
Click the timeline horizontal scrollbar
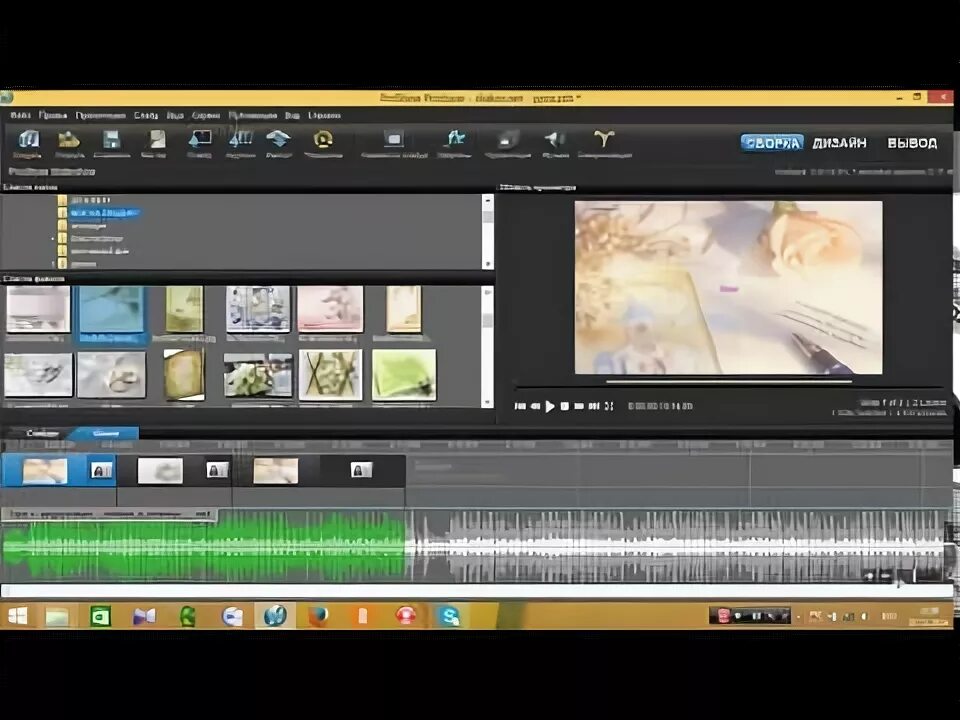476,591
